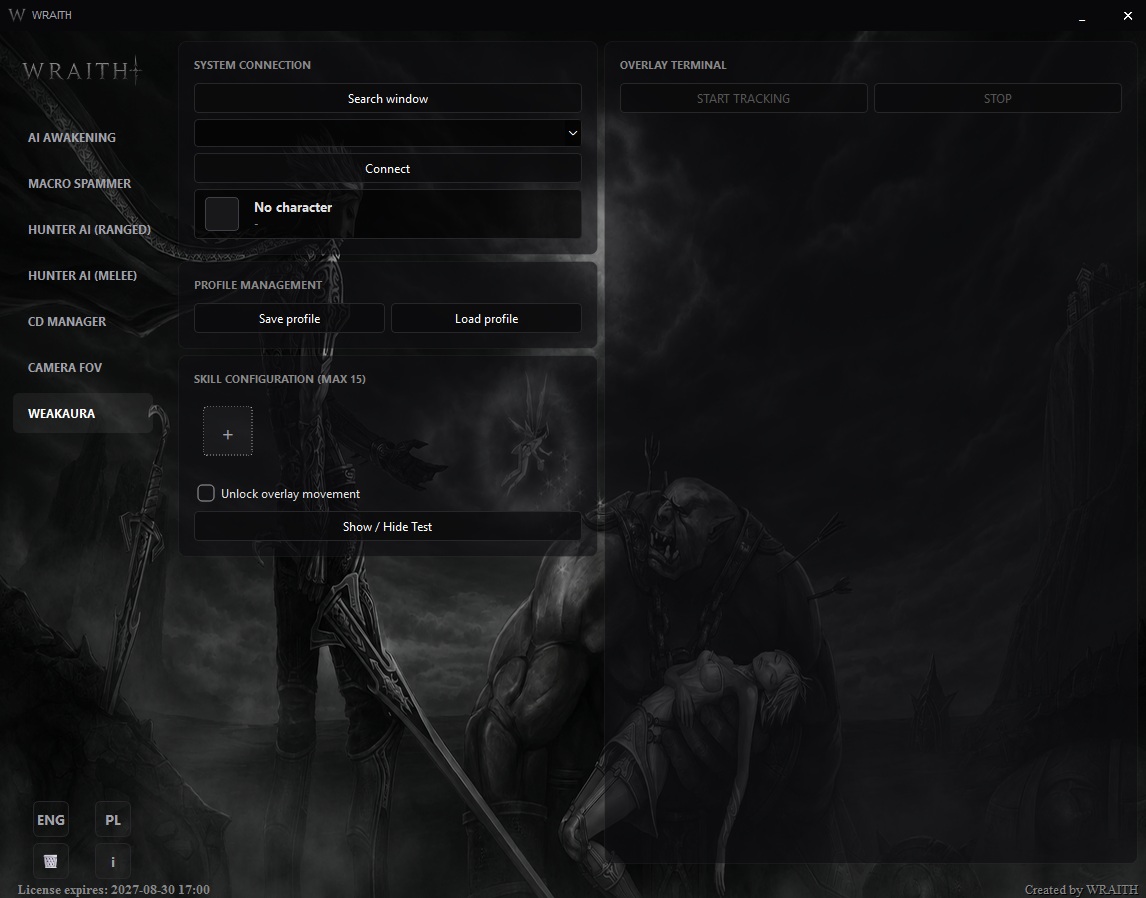Add a new skill slot with plus
The image size is (1146, 898).
pos(228,432)
